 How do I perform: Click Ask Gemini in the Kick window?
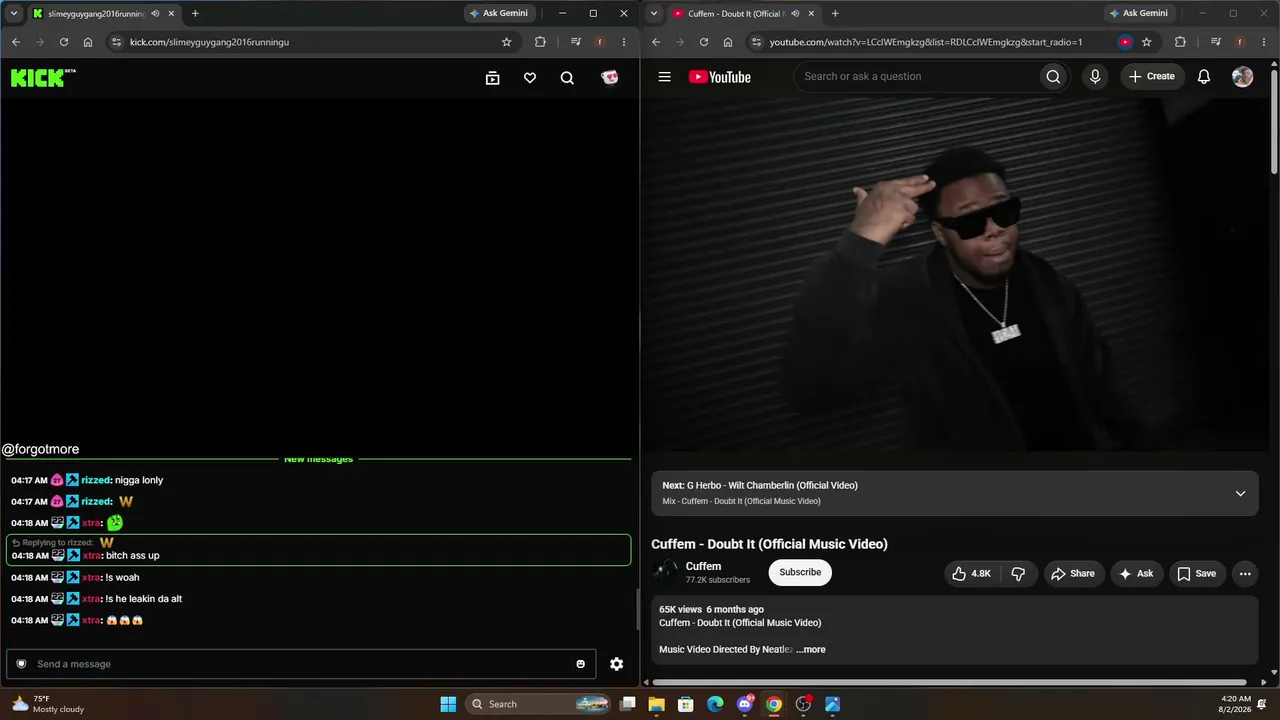[x=499, y=13]
